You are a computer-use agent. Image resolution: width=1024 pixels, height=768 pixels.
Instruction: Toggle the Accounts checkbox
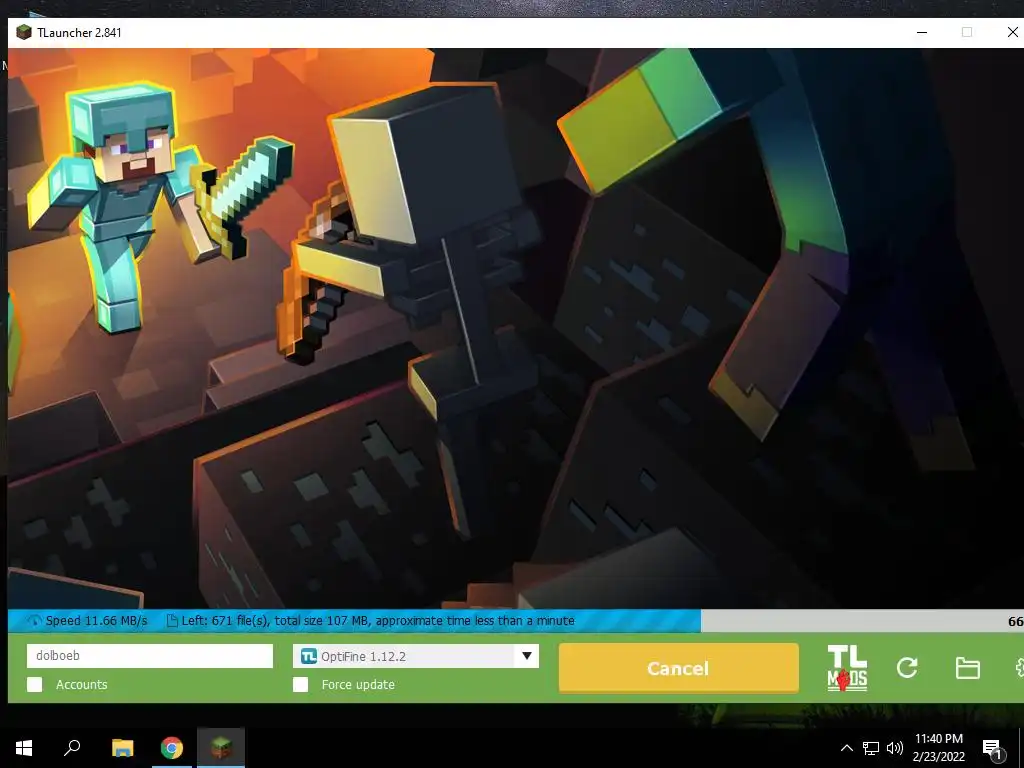point(35,684)
